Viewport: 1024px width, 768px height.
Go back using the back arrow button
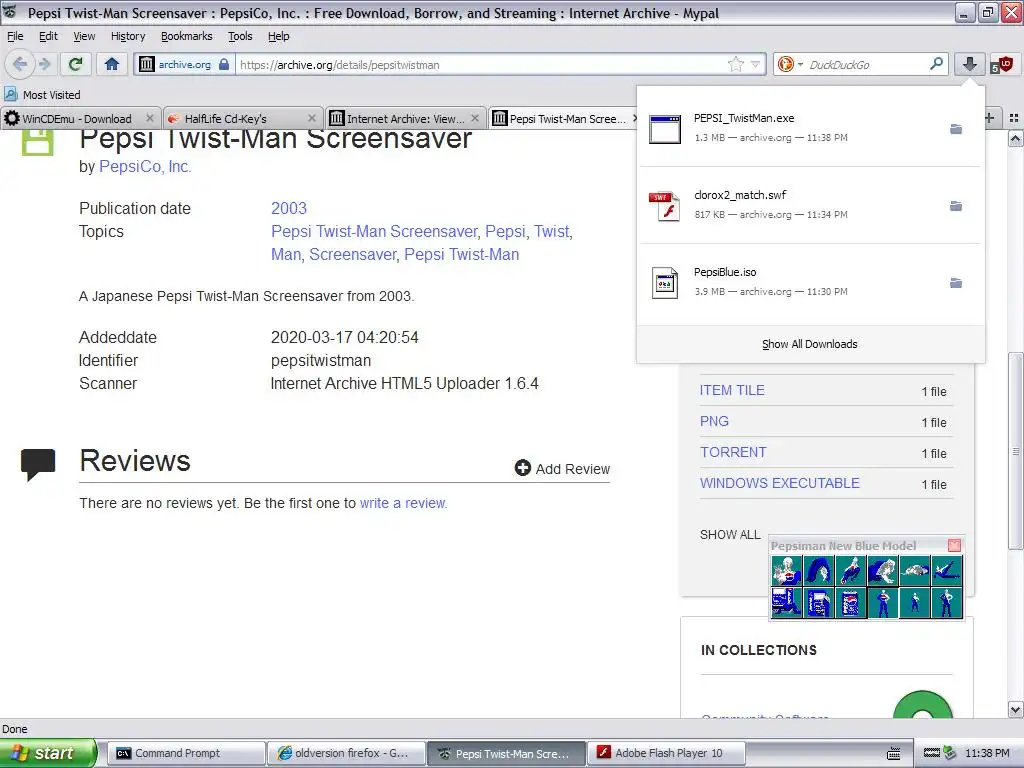[x=20, y=64]
